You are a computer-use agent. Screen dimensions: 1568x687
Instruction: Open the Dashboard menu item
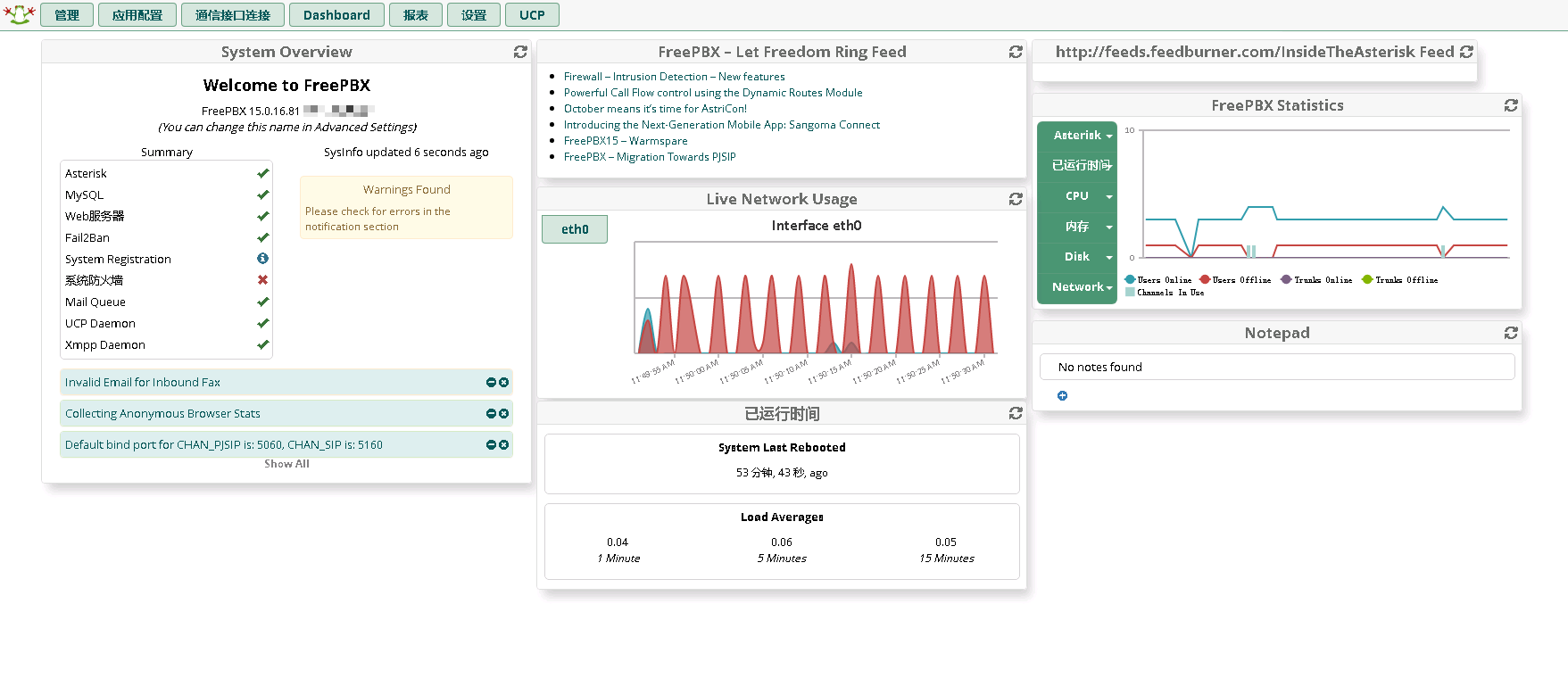tap(336, 15)
